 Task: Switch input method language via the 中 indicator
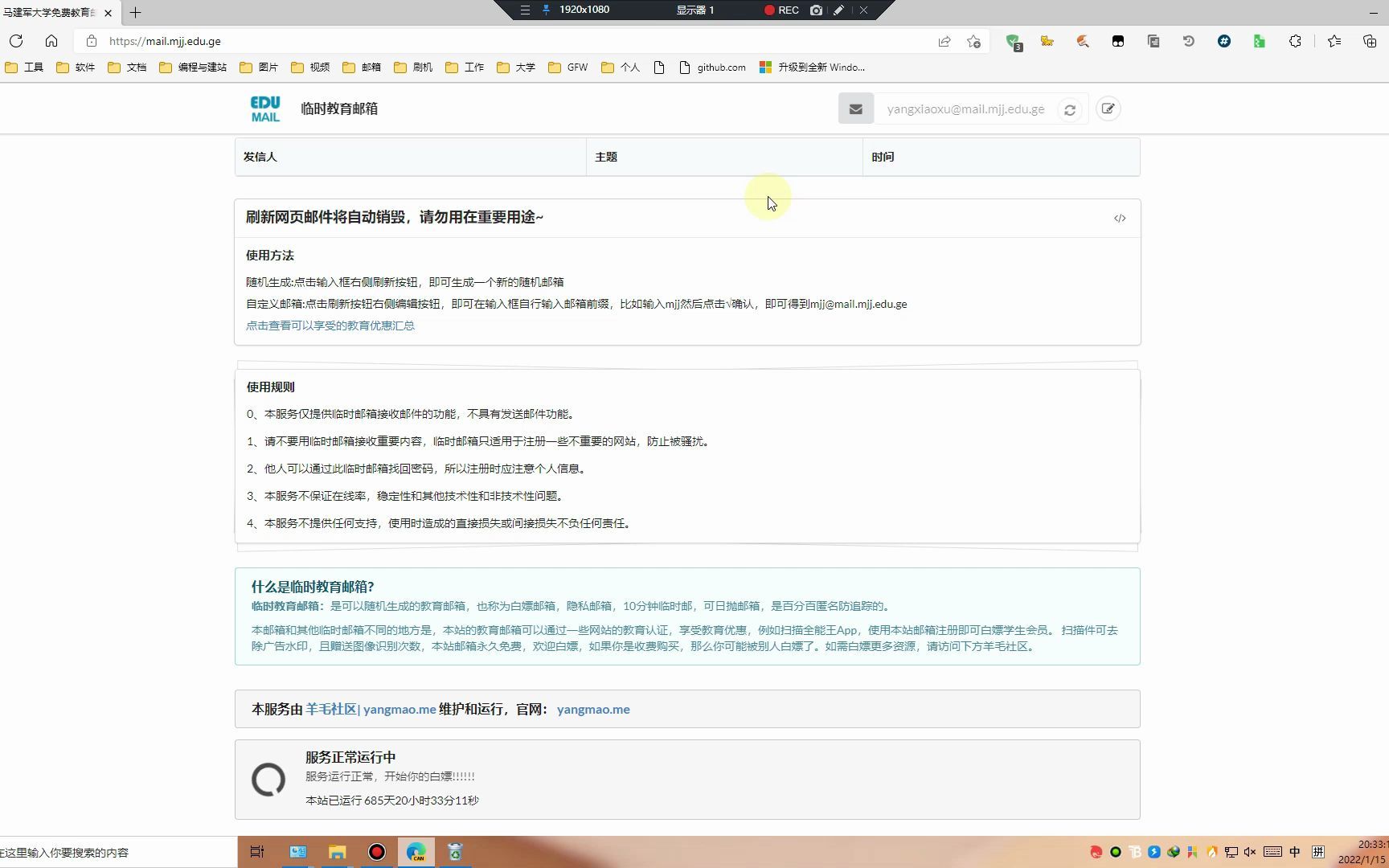1294,852
